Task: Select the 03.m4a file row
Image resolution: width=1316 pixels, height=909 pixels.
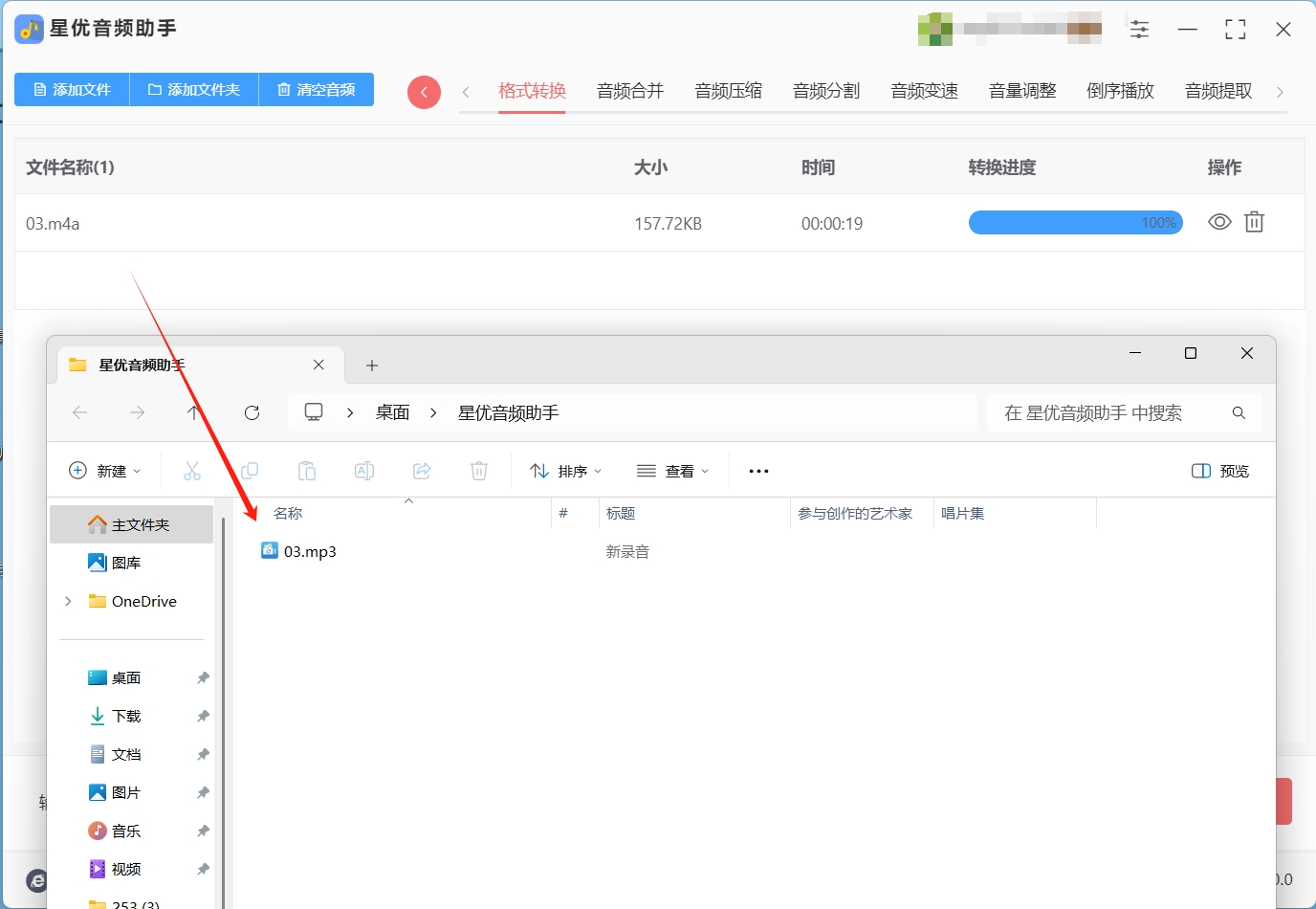Action: (x=660, y=223)
